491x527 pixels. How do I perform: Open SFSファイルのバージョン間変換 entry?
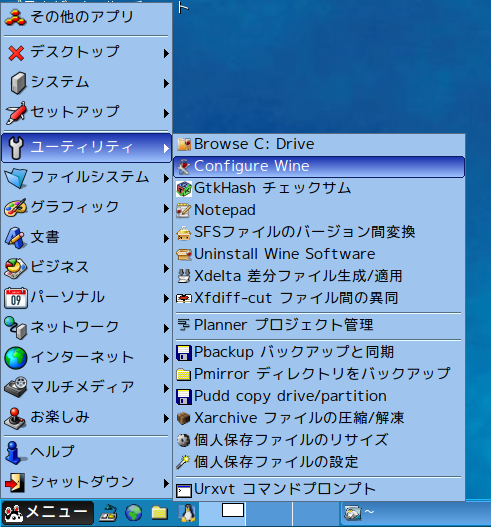pos(319,232)
